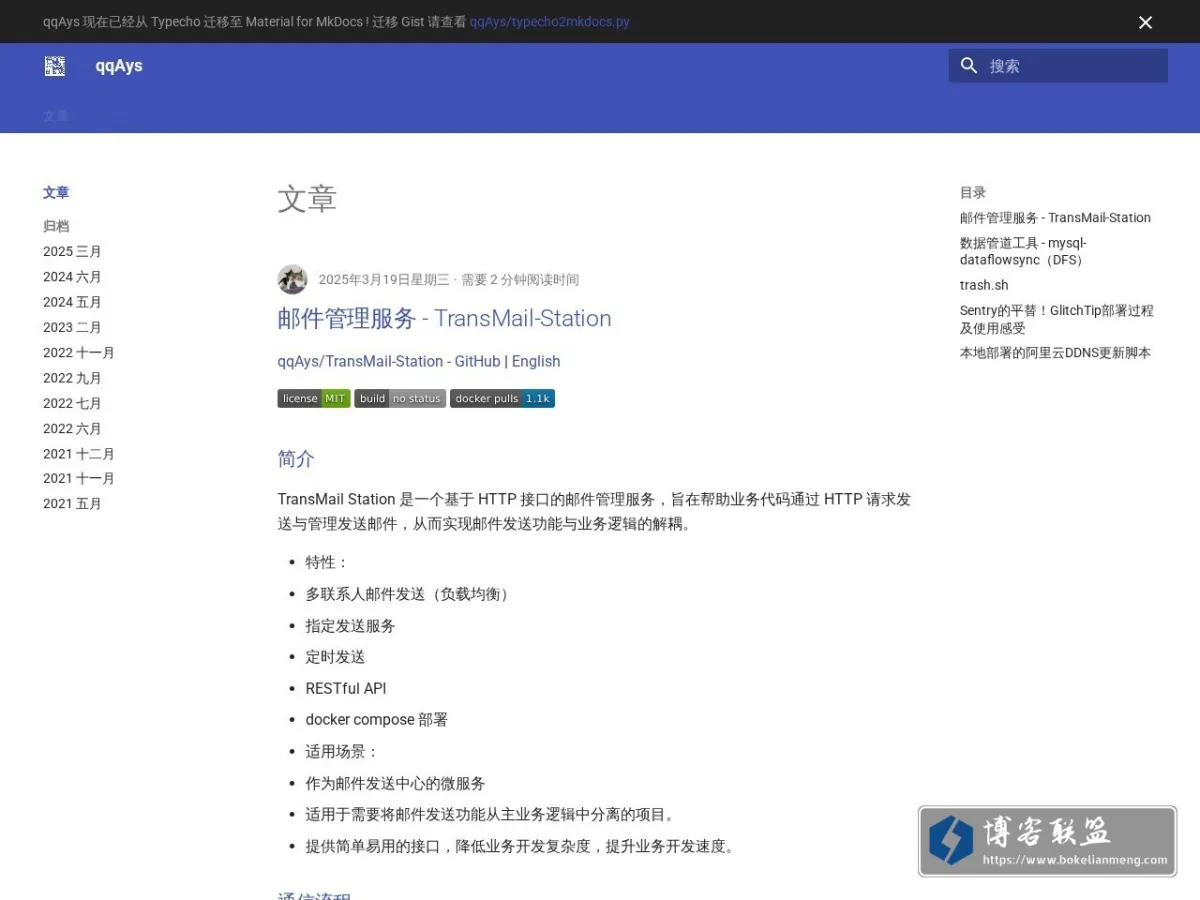Open the 2021 十二月 archive
The image size is (1200, 900).
coord(79,453)
